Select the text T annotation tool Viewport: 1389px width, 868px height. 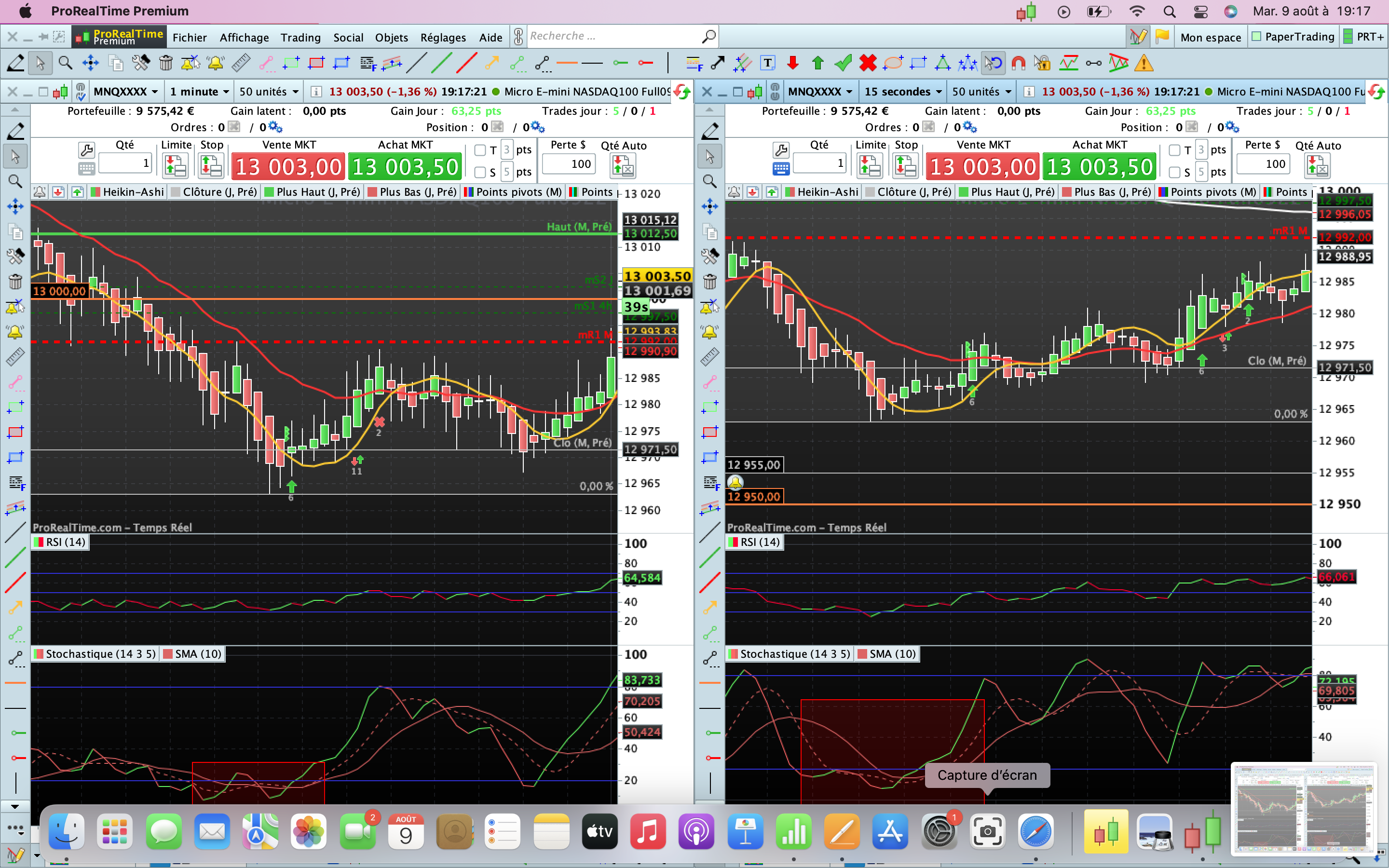(x=767, y=63)
